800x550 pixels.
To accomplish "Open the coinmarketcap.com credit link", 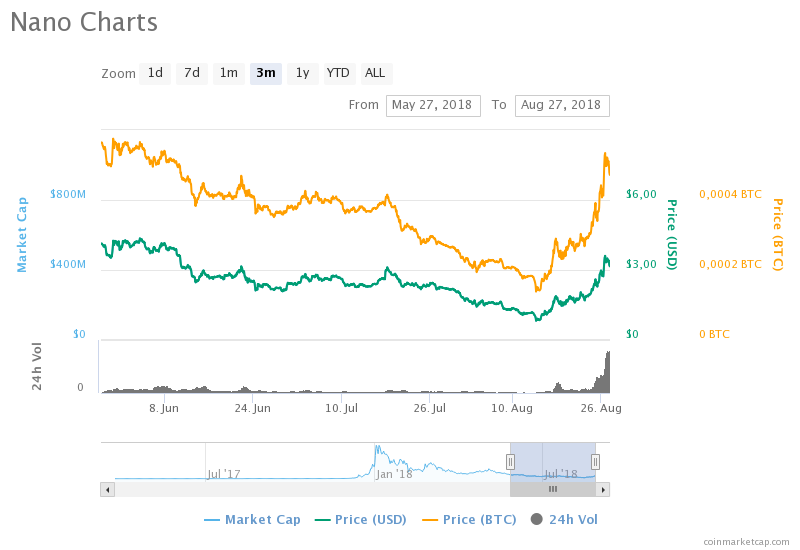I will click(746, 542).
